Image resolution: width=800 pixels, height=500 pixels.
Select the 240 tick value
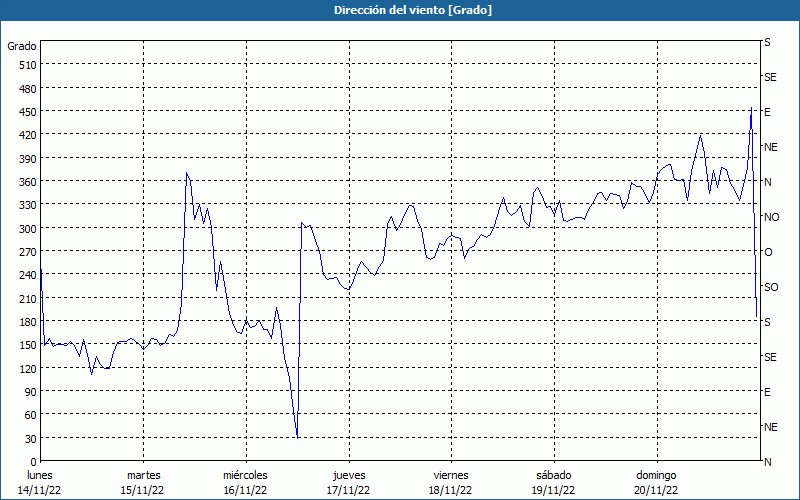pyautogui.click(x=28, y=275)
